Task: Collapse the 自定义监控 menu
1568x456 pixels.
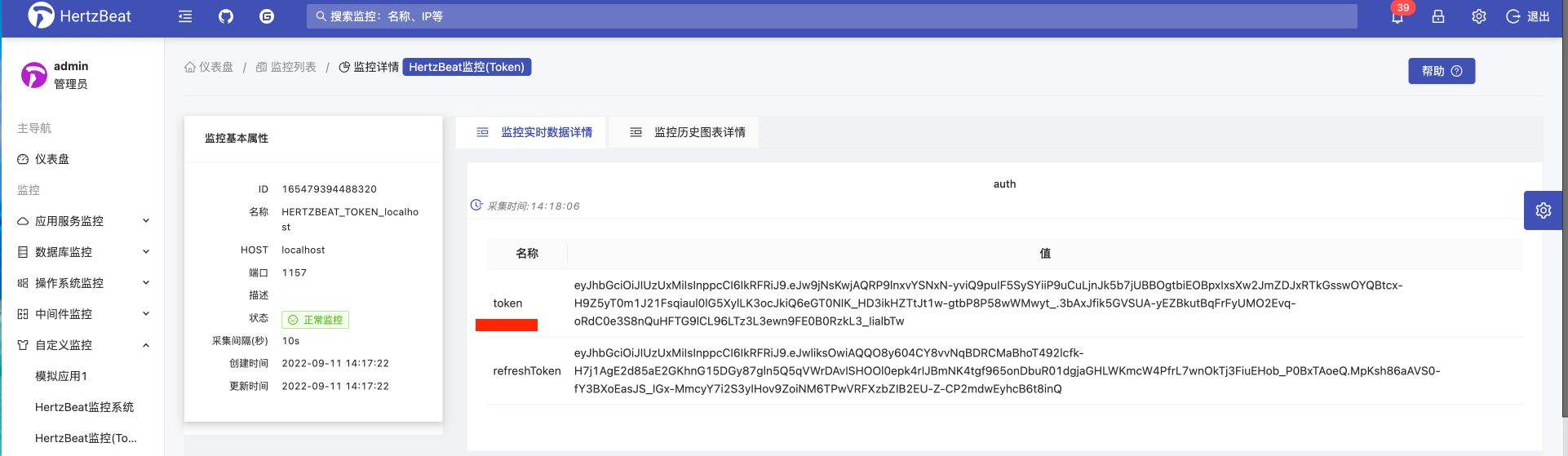Action: 82,345
